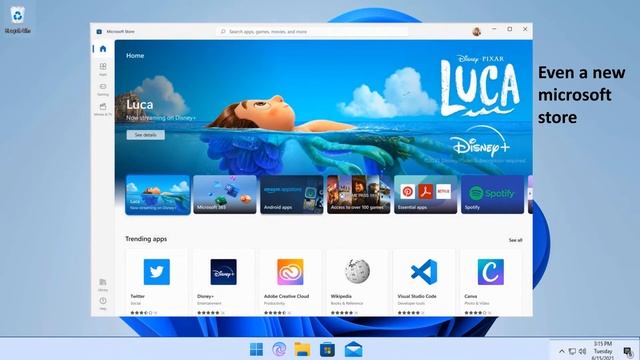Select the Luca carousel thumbnail

click(x=158, y=195)
